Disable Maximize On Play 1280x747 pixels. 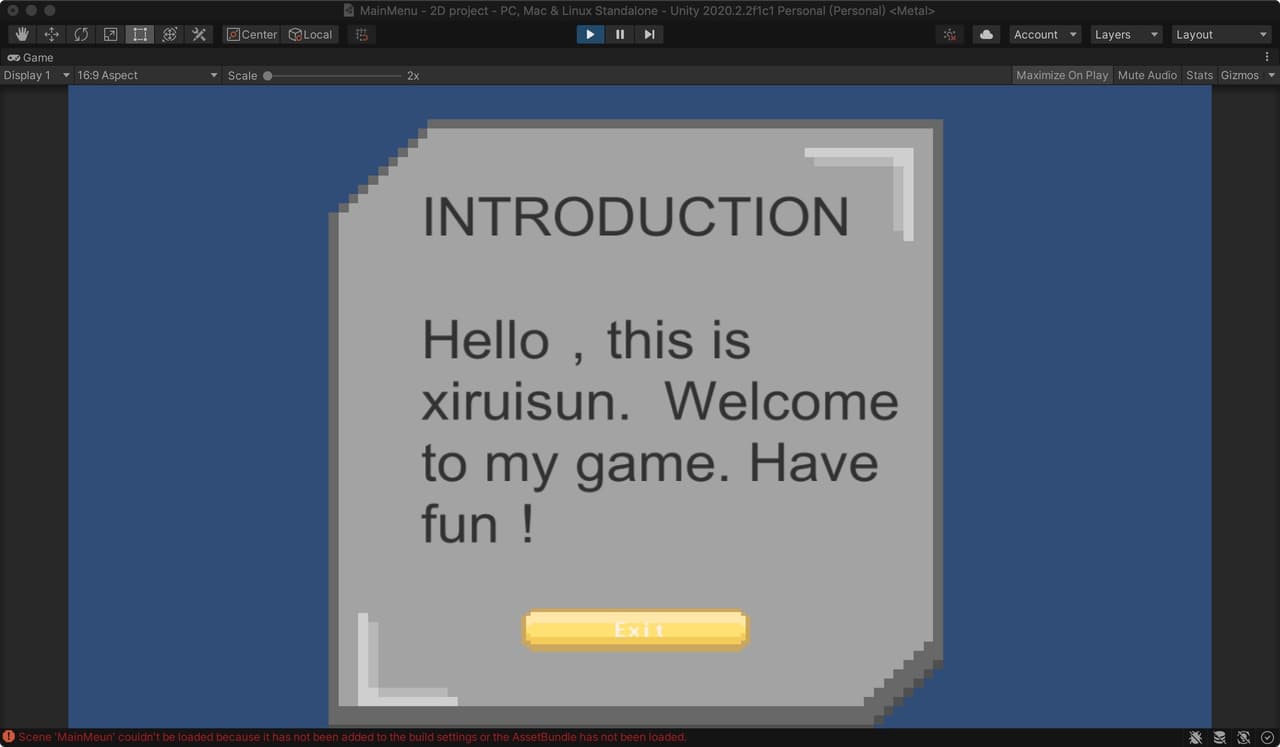(x=1062, y=75)
